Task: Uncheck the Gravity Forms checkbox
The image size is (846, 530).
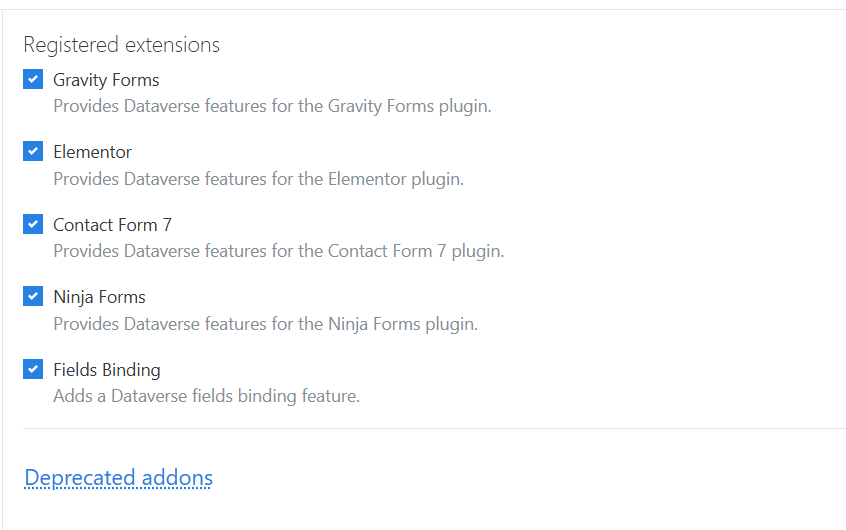Action: point(33,80)
